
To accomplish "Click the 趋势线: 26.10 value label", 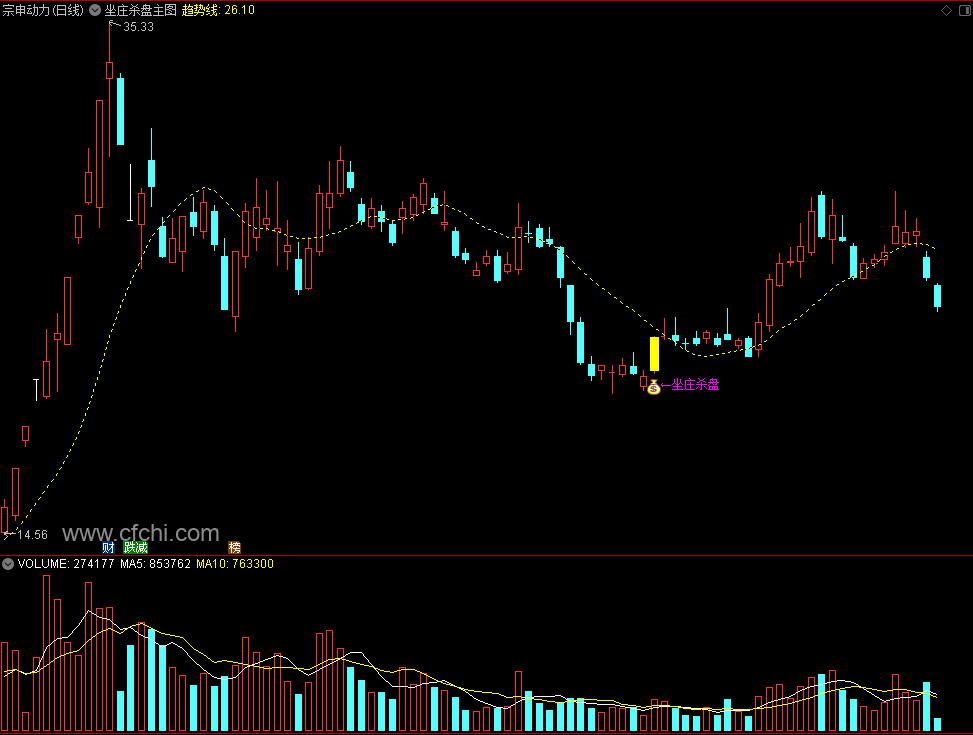I will pyautogui.click(x=218, y=10).
